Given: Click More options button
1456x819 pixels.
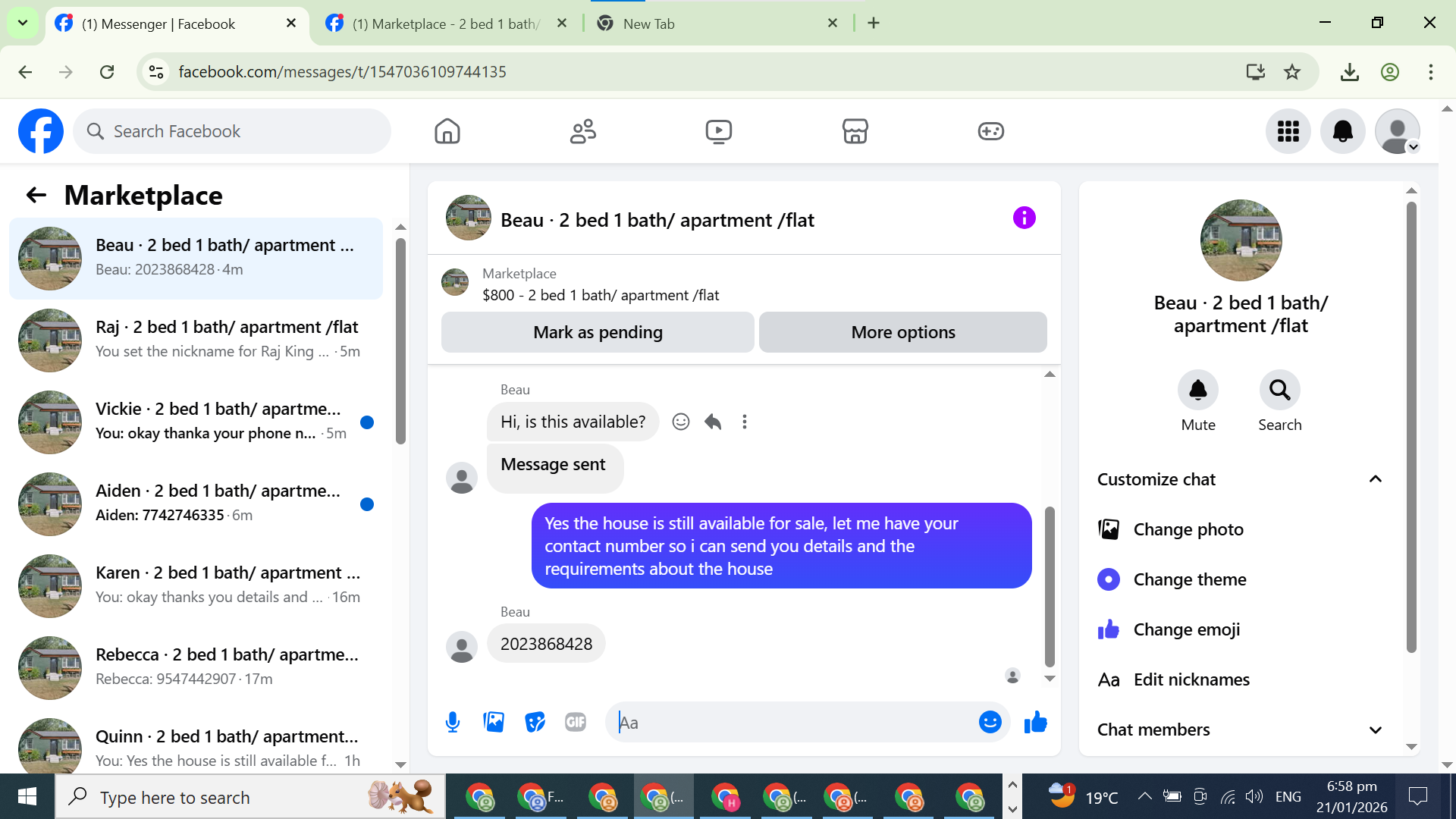Looking at the screenshot, I should pos(902,332).
